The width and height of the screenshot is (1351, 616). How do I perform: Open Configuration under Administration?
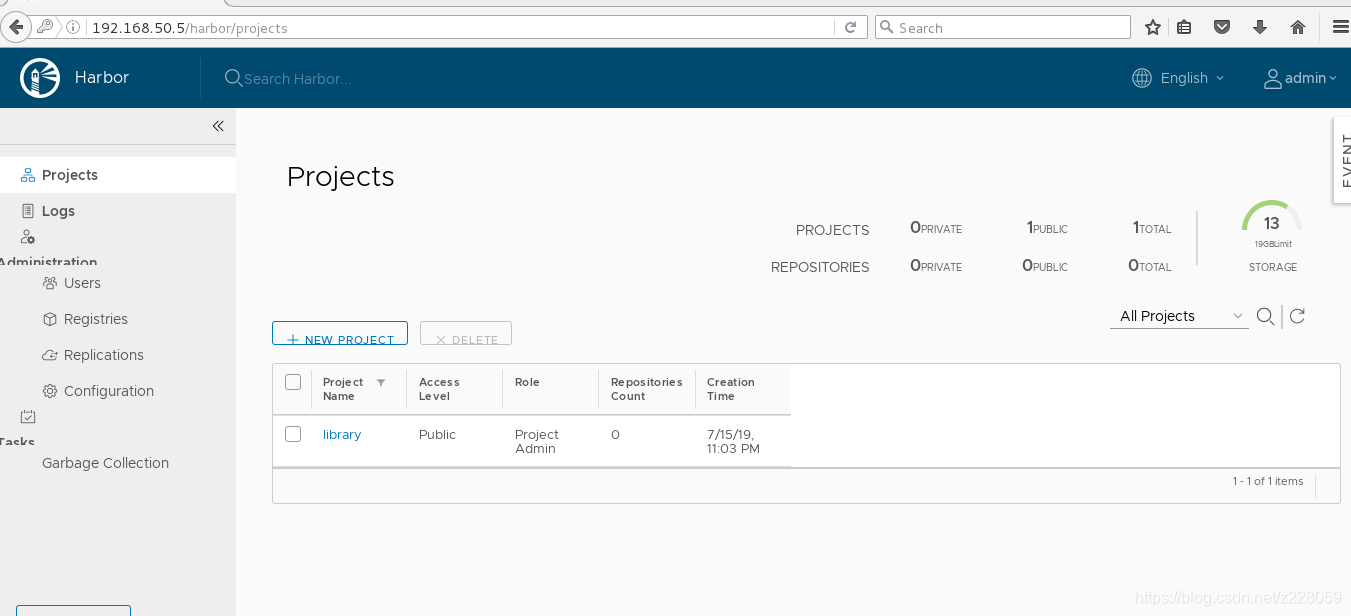coord(109,391)
